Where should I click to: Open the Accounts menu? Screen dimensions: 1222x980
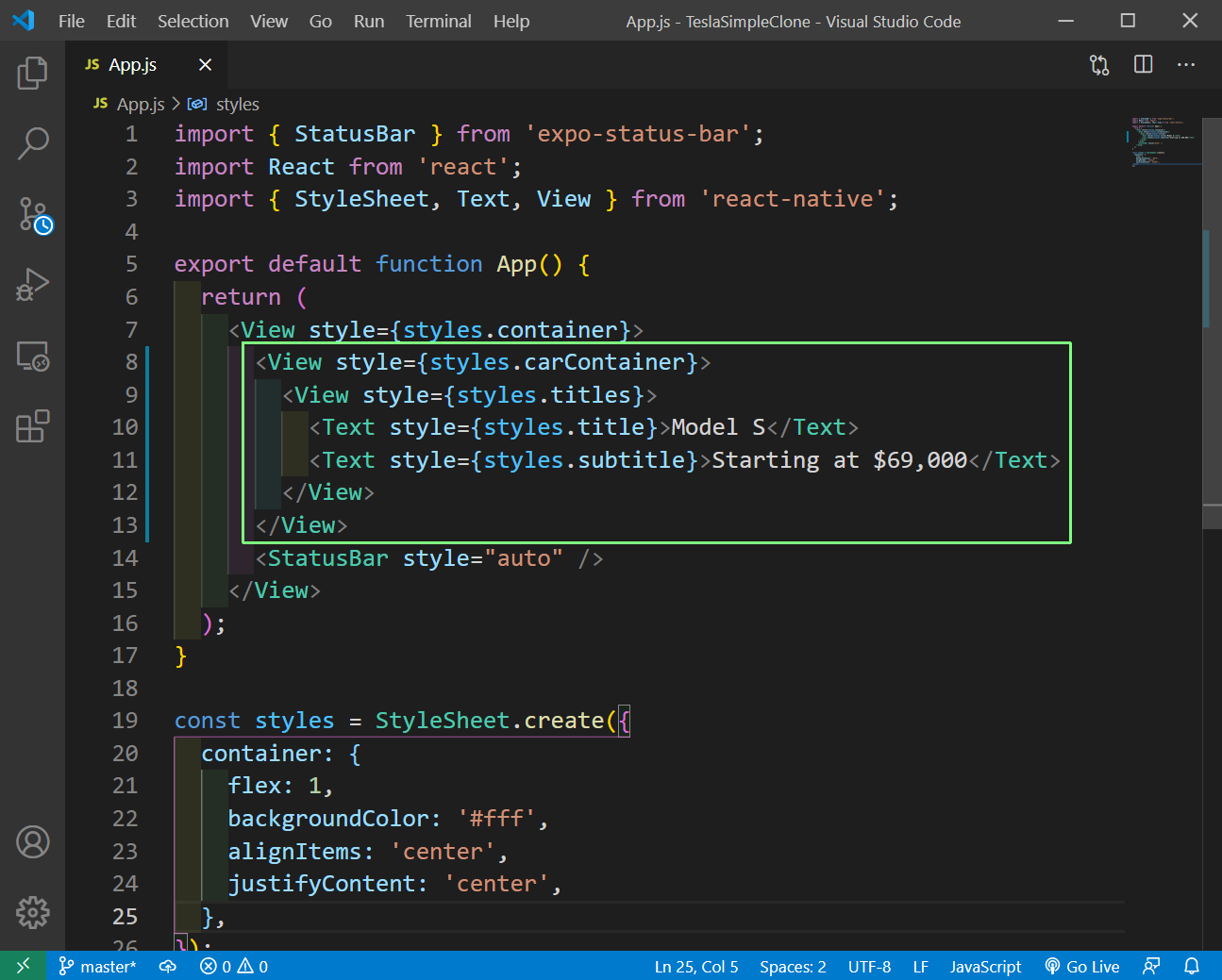[x=32, y=841]
